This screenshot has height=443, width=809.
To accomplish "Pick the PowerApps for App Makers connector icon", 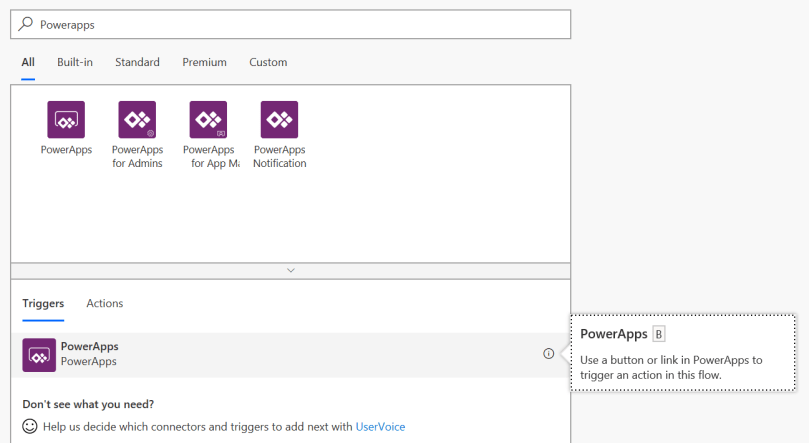I will coord(208,120).
